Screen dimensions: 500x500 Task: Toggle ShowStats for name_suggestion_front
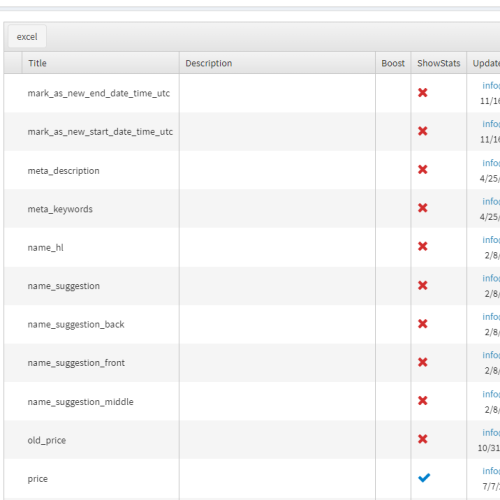[423, 362]
